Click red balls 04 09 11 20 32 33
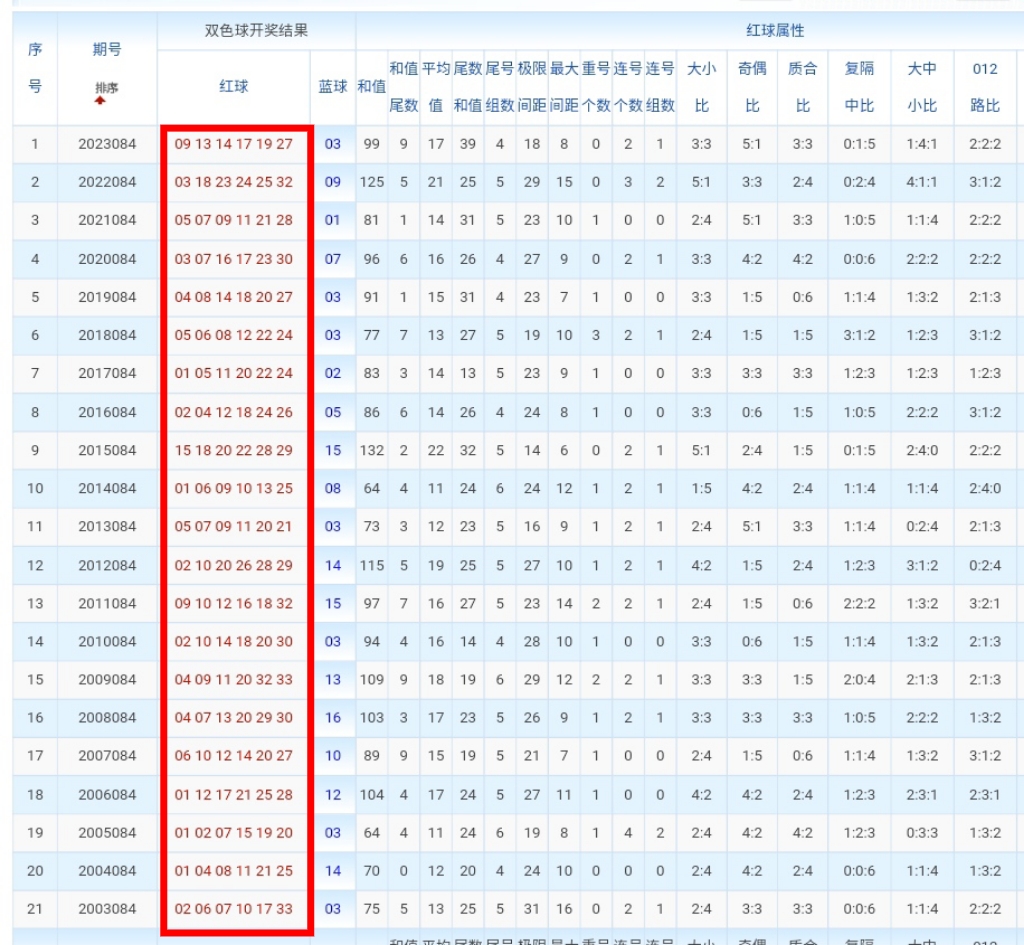Screen dimensions: 1024x945 234,679
